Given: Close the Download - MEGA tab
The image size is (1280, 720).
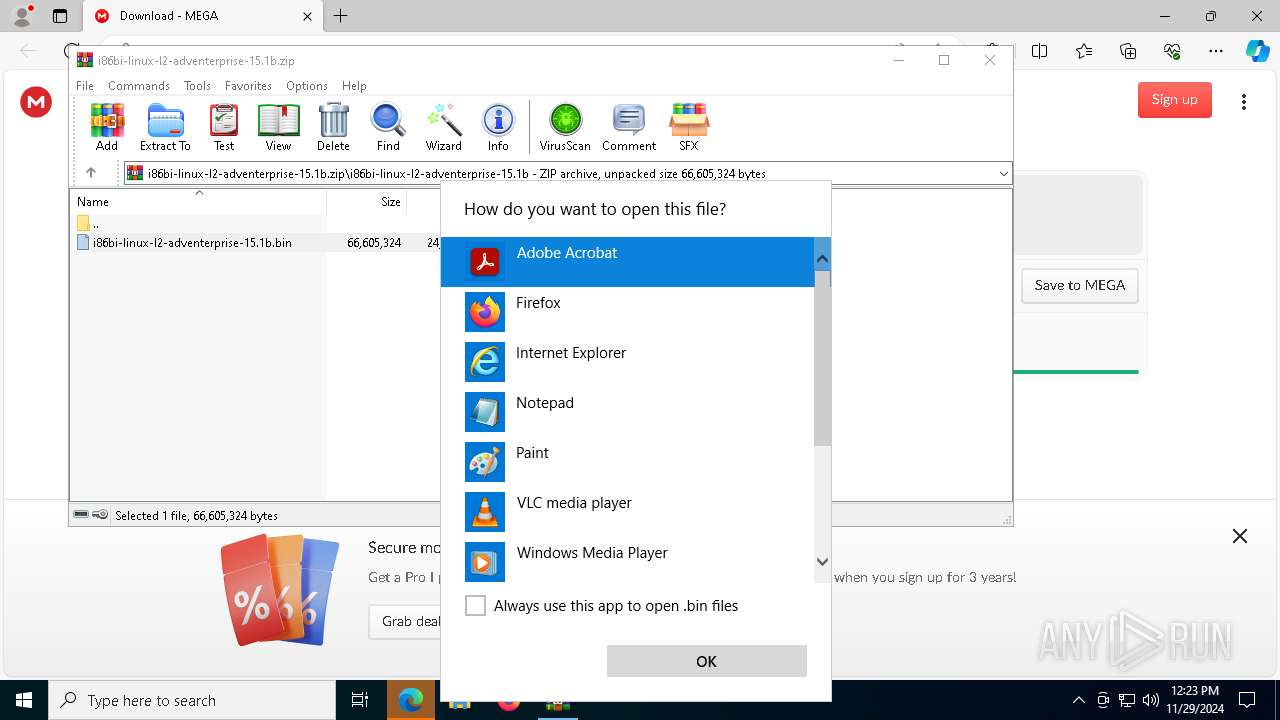Looking at the screenshot, I should click(x=307, y=16).
